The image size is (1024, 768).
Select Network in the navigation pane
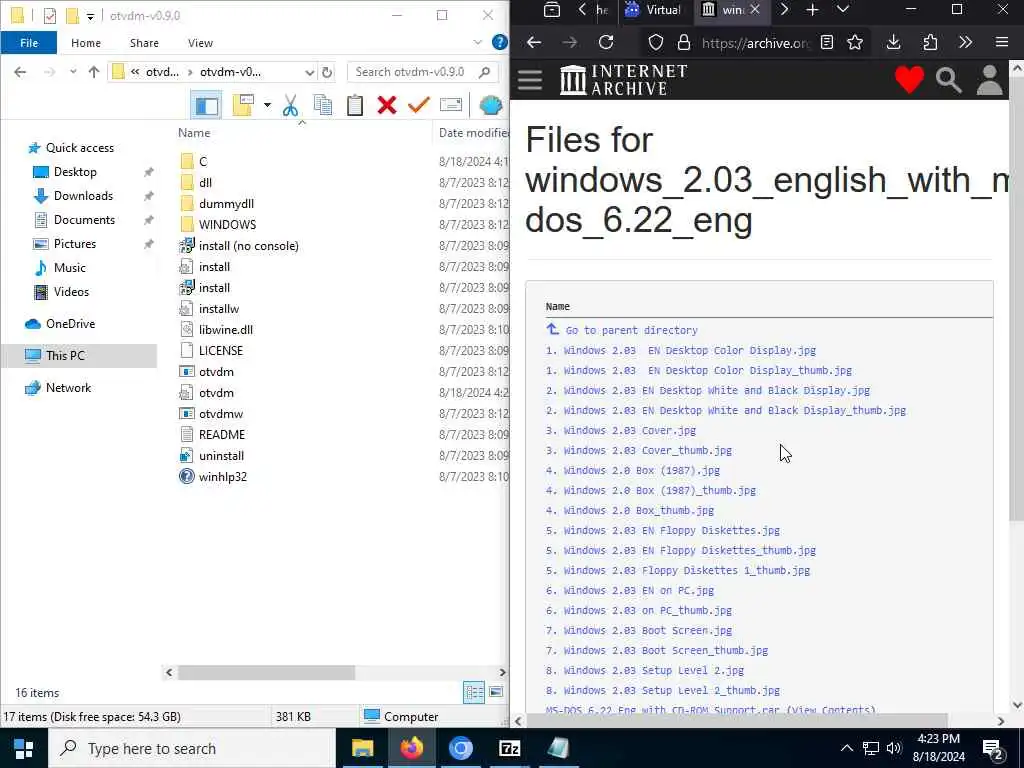coord(68,388)
